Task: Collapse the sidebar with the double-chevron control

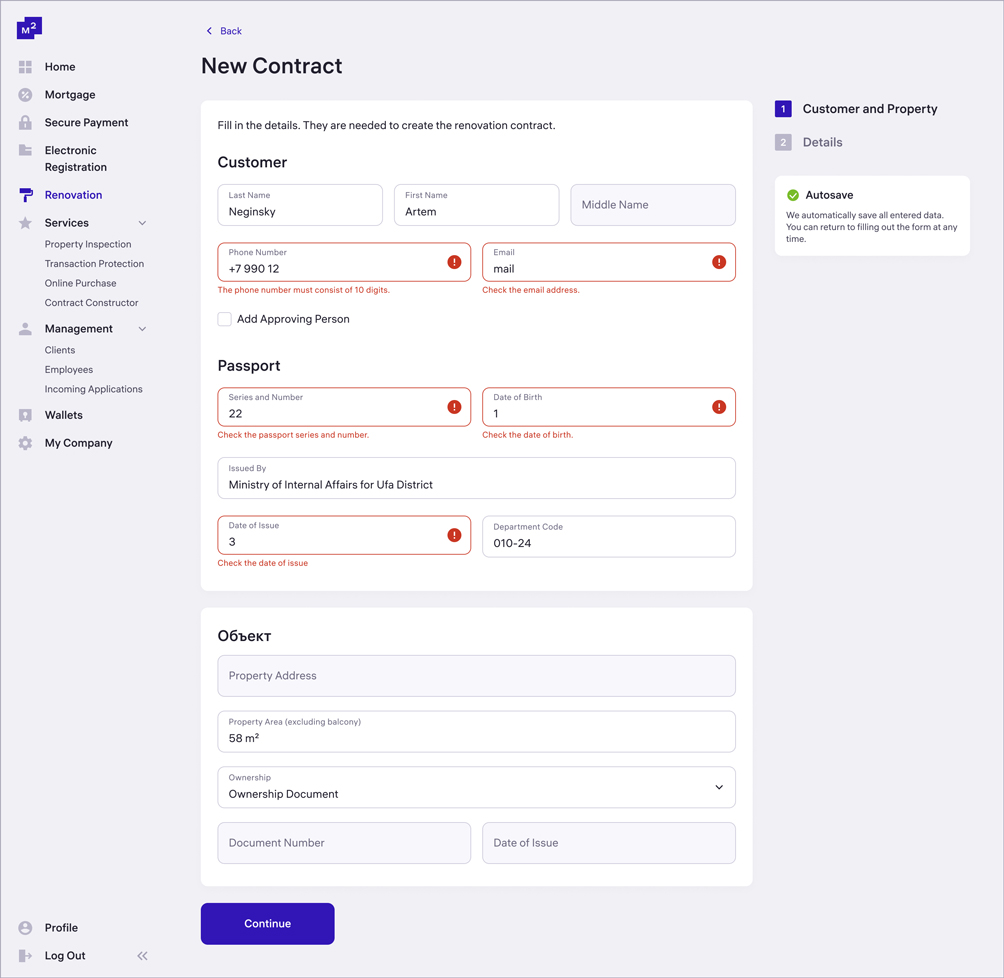Action: [x=142, y=955]
